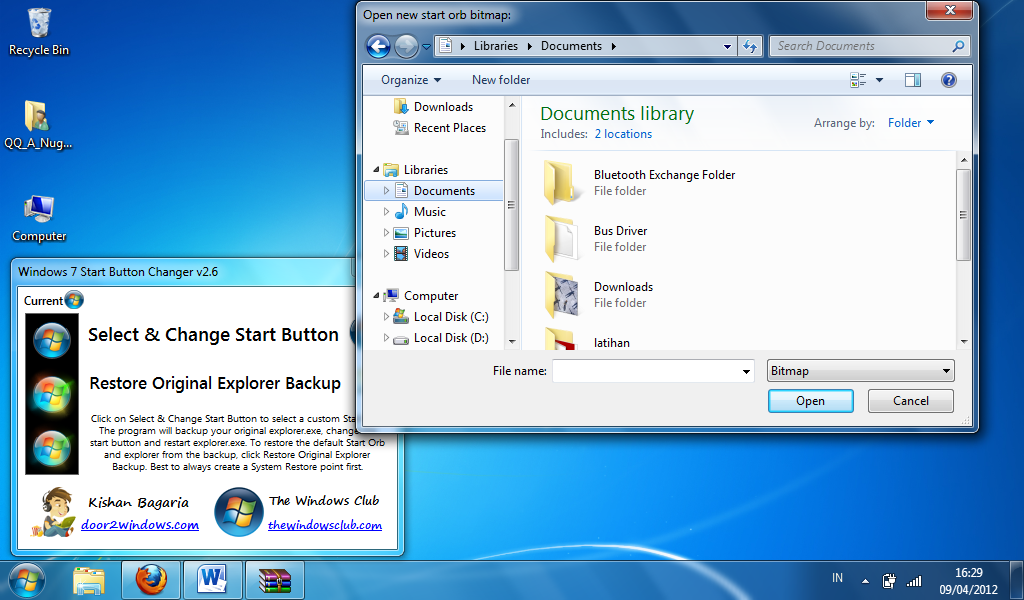Click the change view icon in dialog toolbar
Image resolution: width=1024 pixels, height=600 pixels.
click(857, 80)
